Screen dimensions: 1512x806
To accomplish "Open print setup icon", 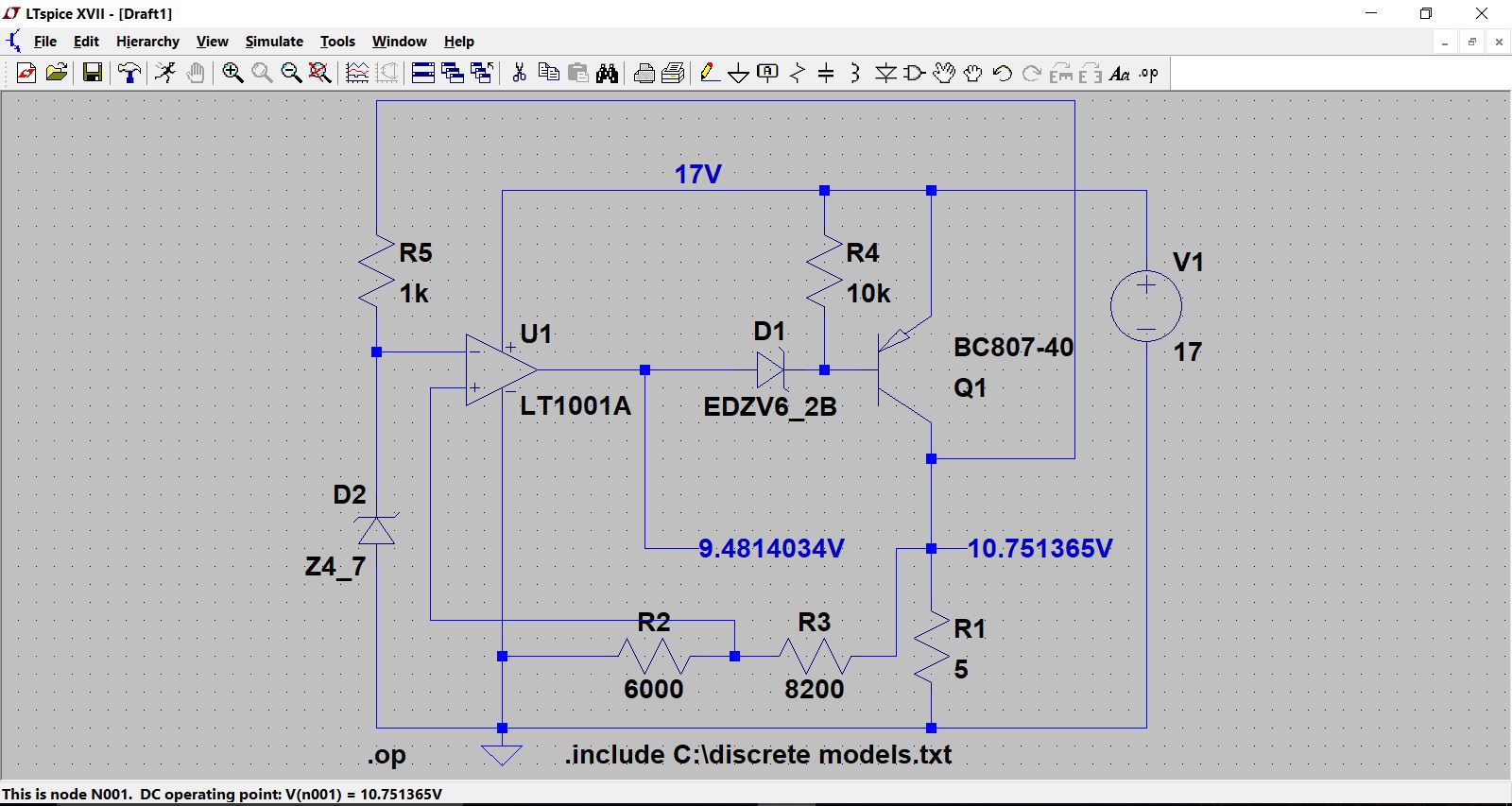I will [644, 73].
